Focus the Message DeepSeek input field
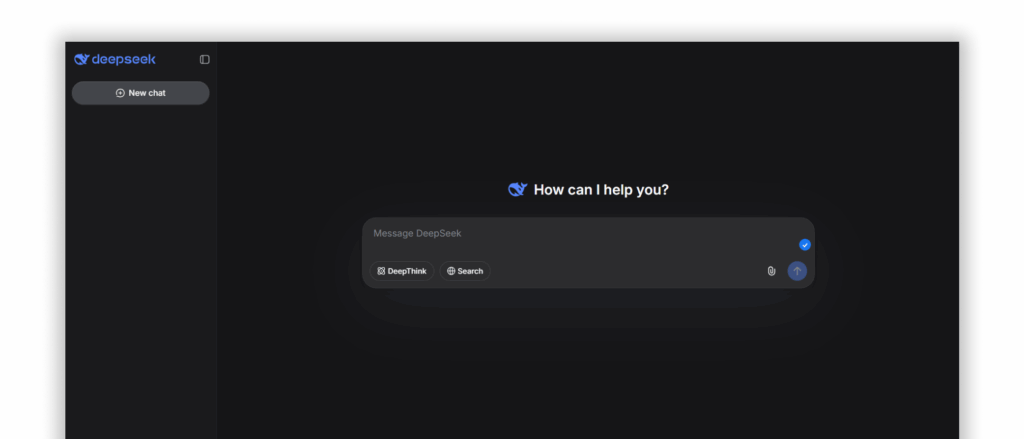The width and height of the screenshot is (1024, 439). 570,234
